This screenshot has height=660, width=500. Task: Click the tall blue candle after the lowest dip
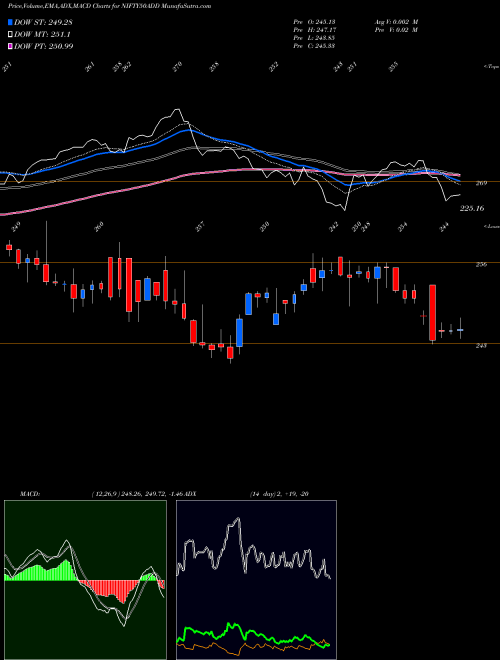(x=239, y=333)
